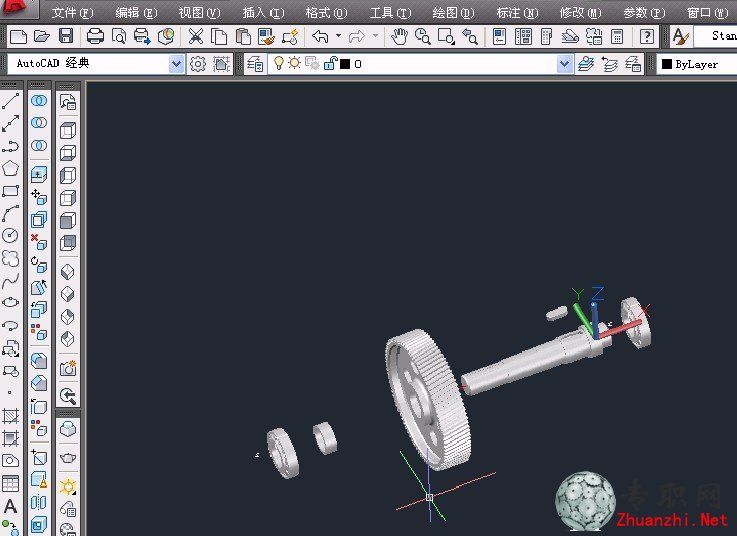Expand the AutoCAD 经典 workspace dropdown
Viewport: 737px width, 536px height.
(176, 63)
